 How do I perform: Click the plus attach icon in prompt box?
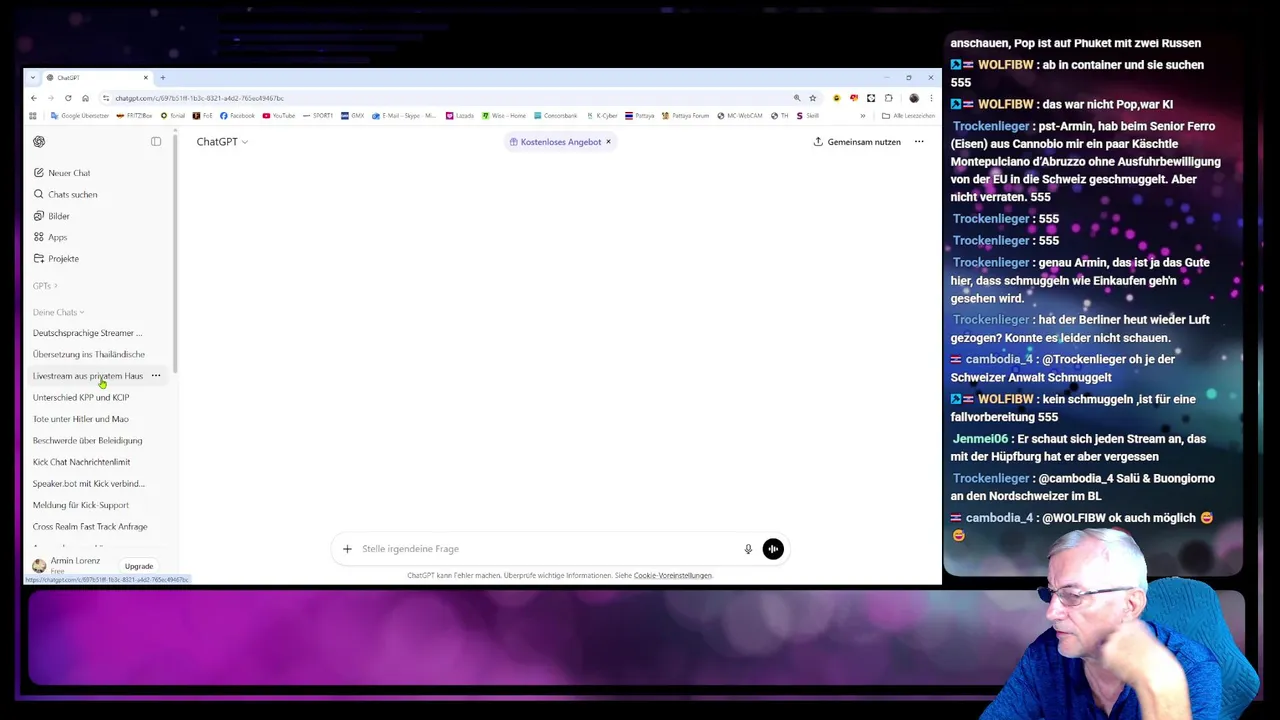[347, 549]
